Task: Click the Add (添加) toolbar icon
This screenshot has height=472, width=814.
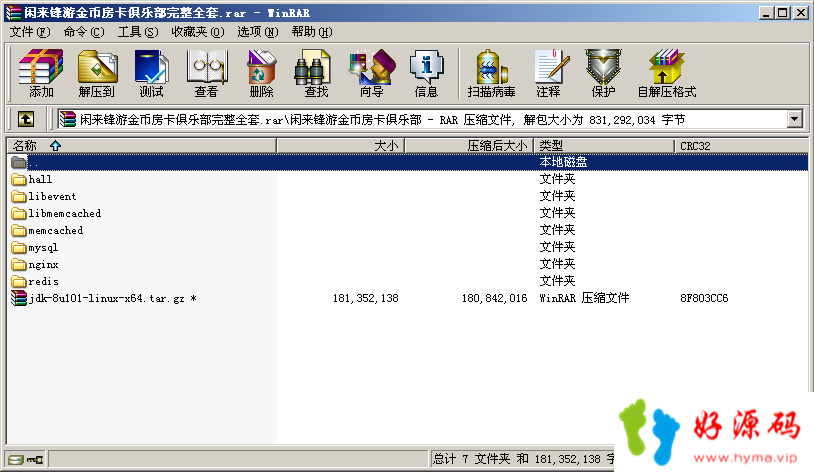Action: click(41, 73)
